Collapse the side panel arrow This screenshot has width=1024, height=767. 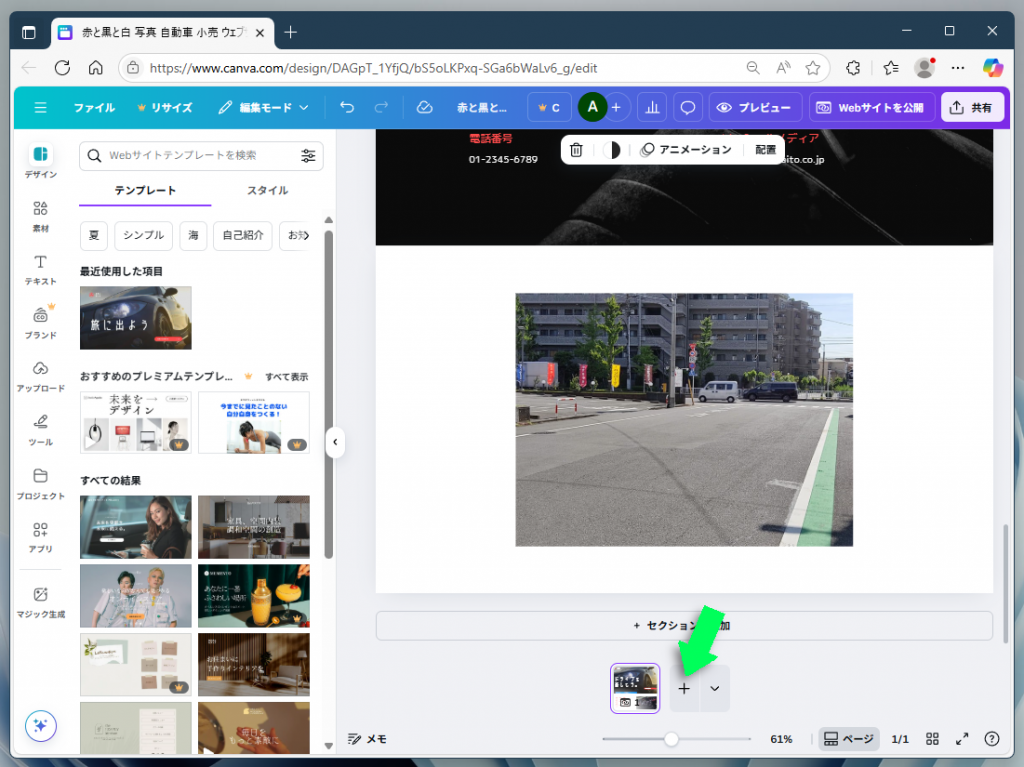335,441
